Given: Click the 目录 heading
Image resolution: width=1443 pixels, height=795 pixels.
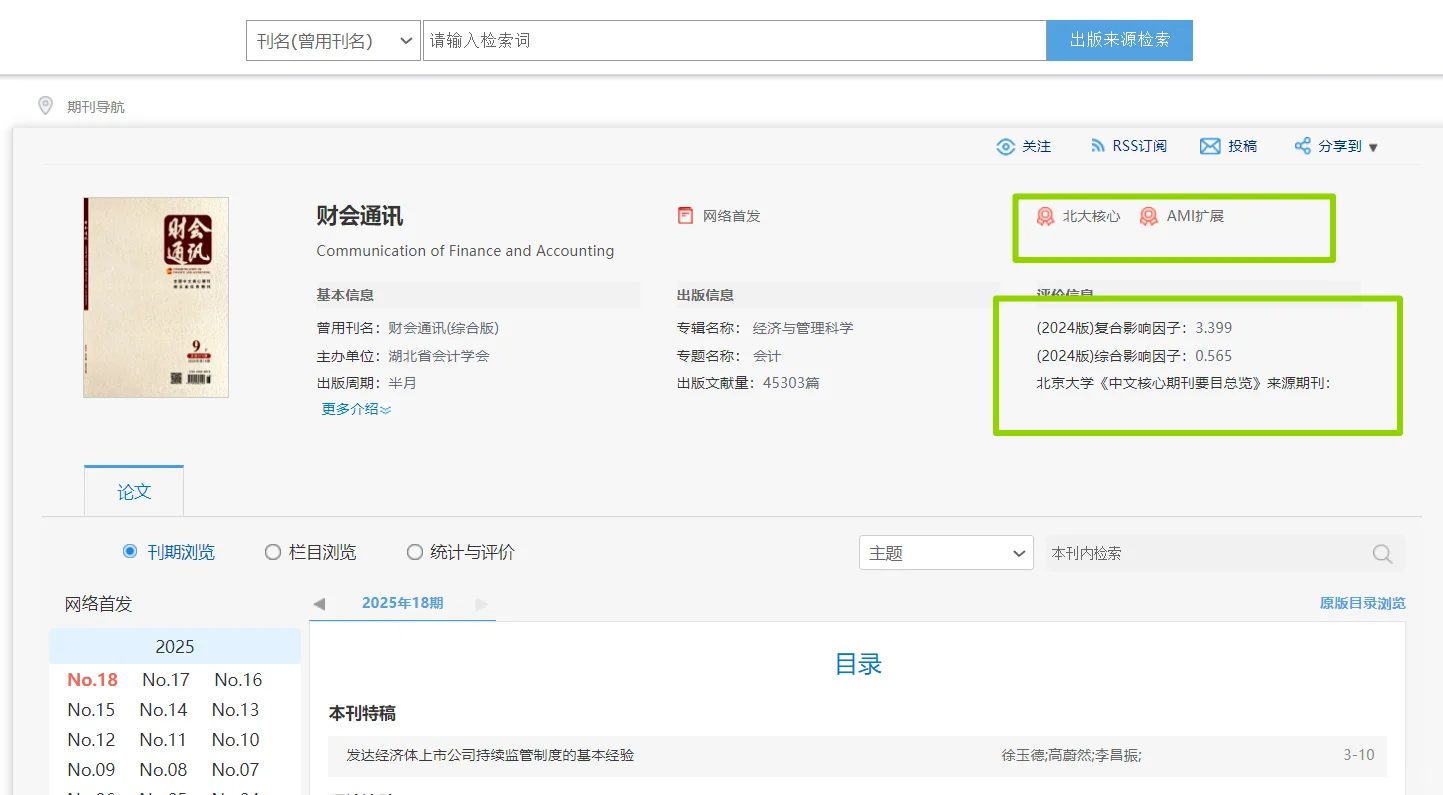Looking at the screenshot, I should 858,664.
